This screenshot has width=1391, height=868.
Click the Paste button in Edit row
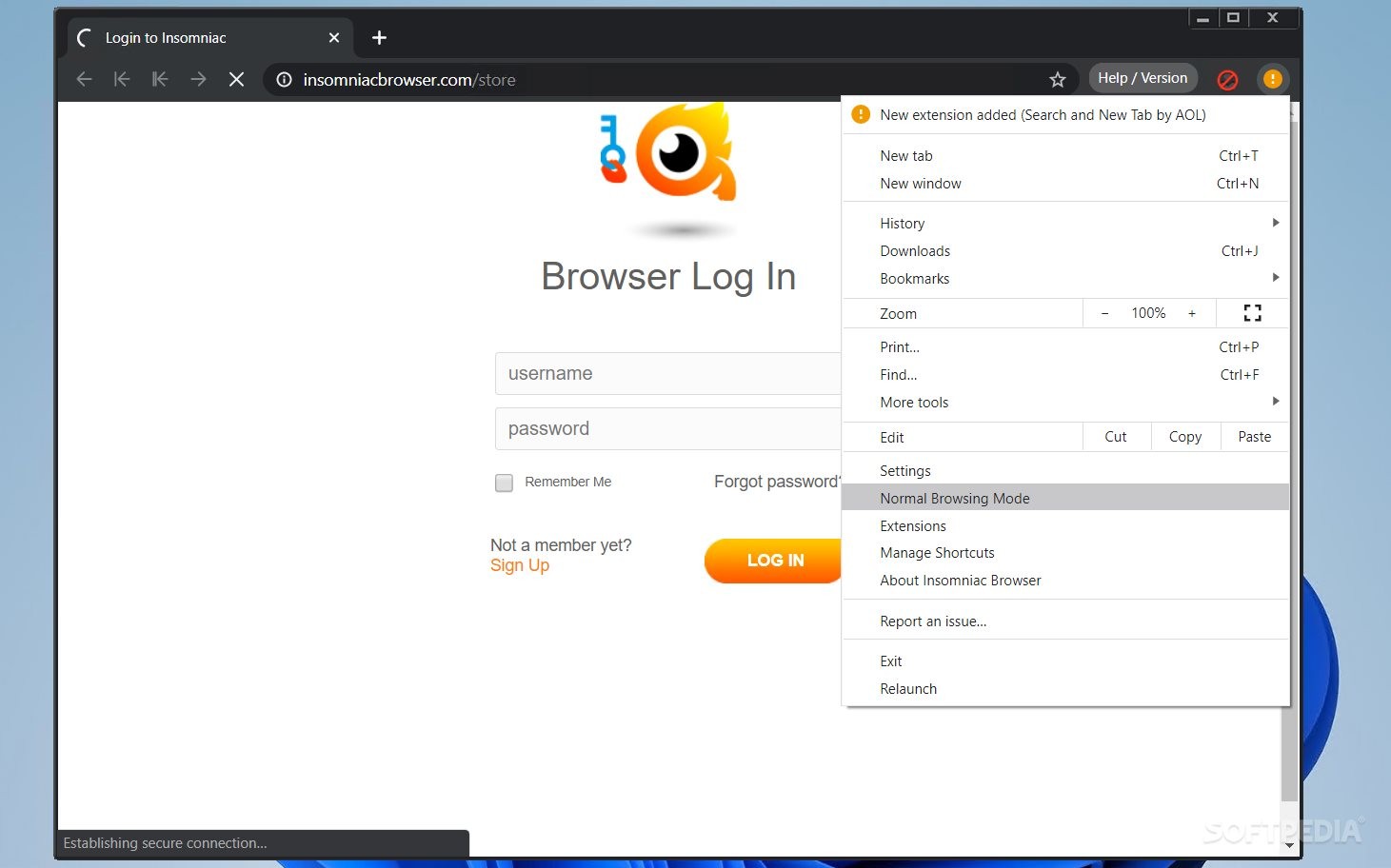click(1255, 437)
